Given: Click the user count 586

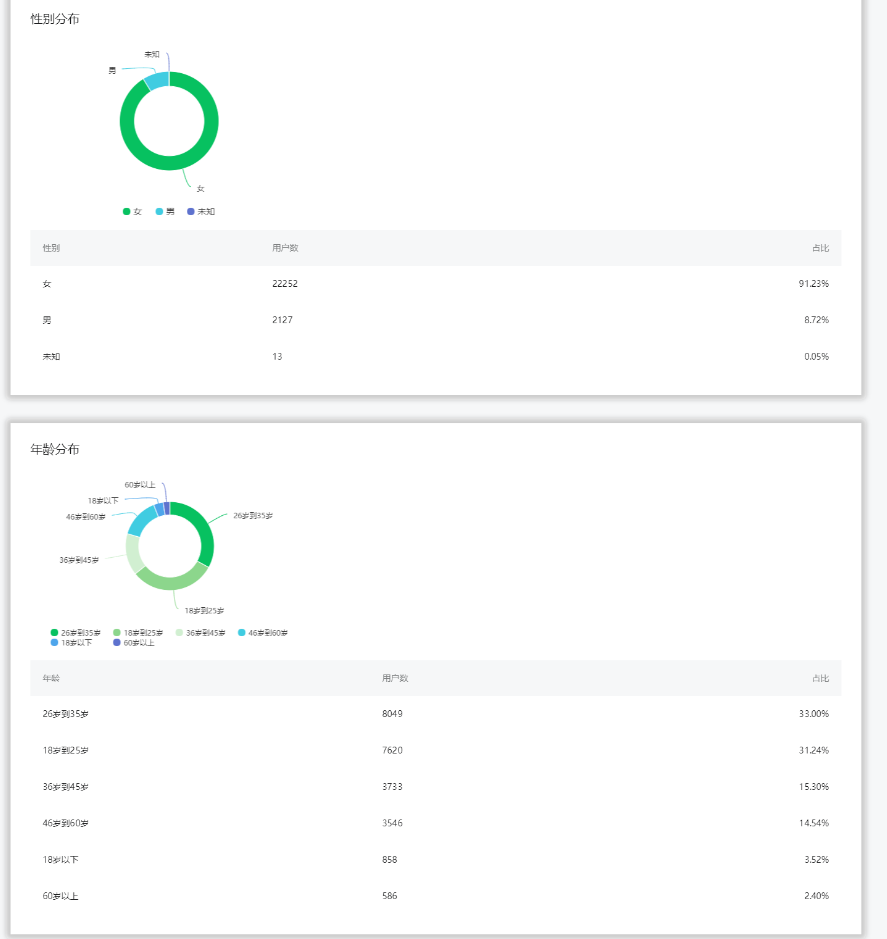Looking at the screenshot, I should point(390,896).
